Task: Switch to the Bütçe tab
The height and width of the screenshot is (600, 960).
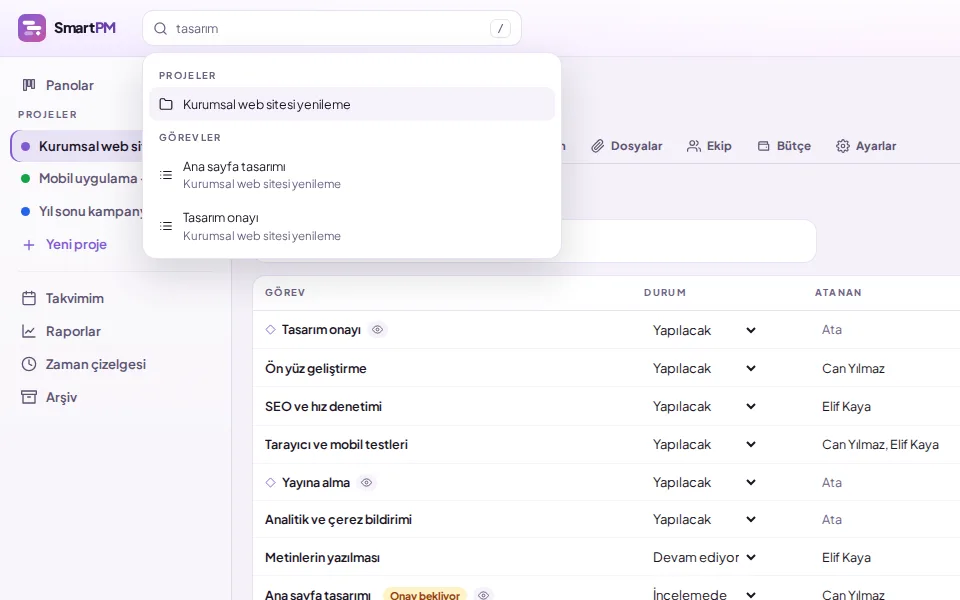Action: pos(784,146)
